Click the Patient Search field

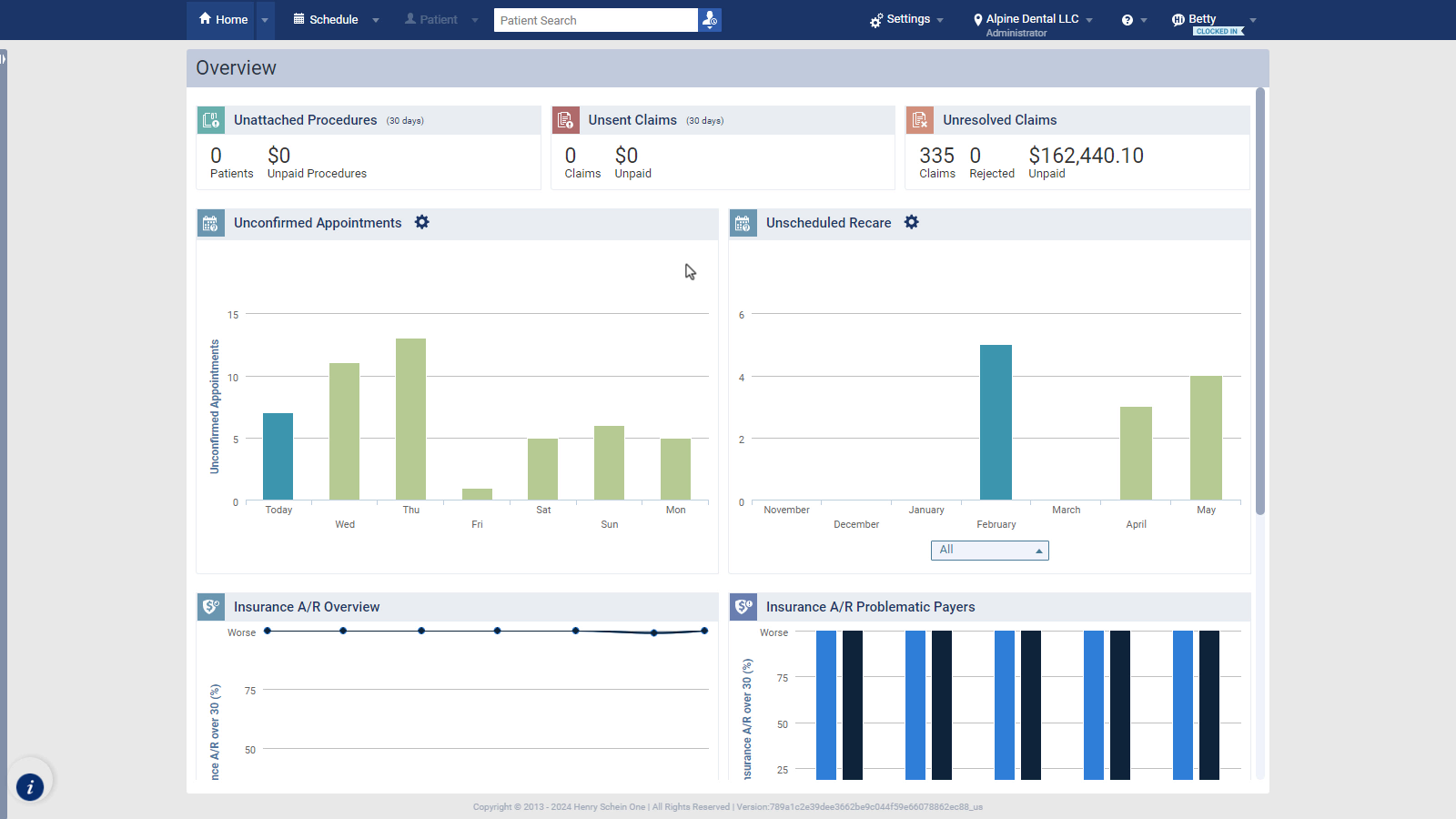pos(596,20)
